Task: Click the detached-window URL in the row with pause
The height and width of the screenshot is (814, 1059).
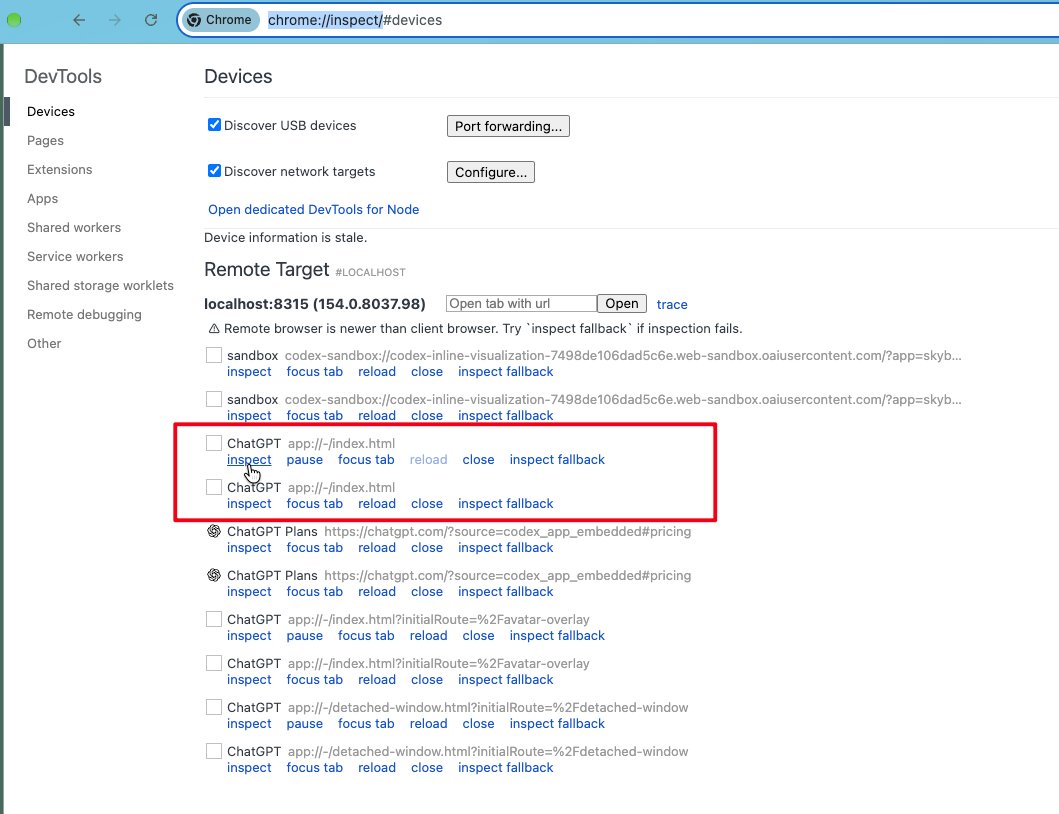Action: (x=488, y=707)
